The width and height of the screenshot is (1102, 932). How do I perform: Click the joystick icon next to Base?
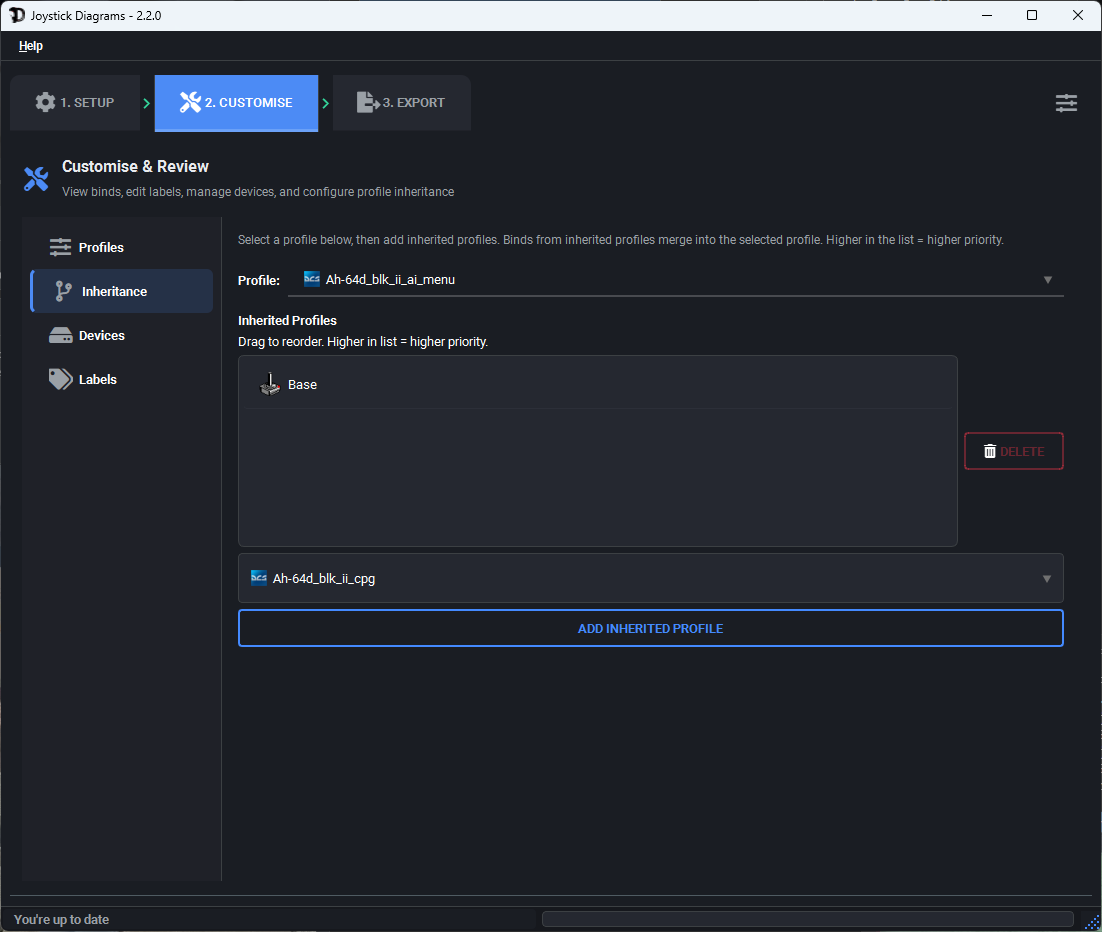pos(270,384)
